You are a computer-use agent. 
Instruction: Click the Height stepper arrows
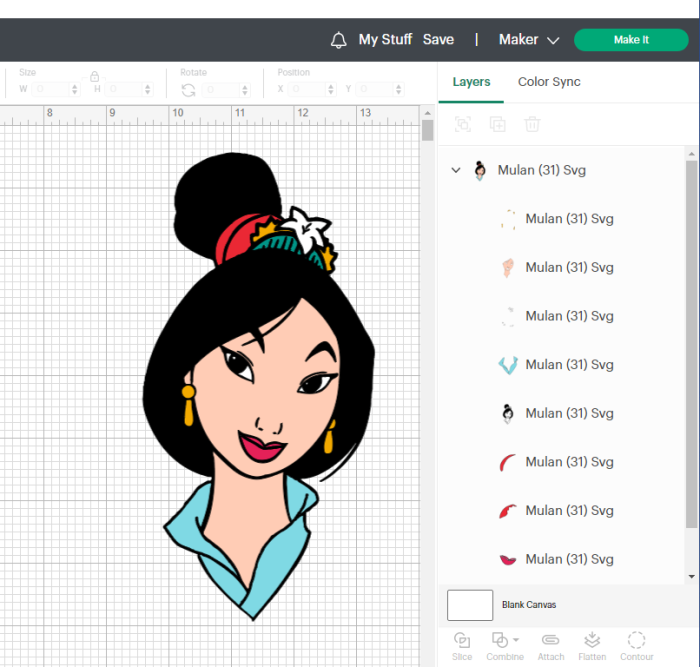pos(148,89)
